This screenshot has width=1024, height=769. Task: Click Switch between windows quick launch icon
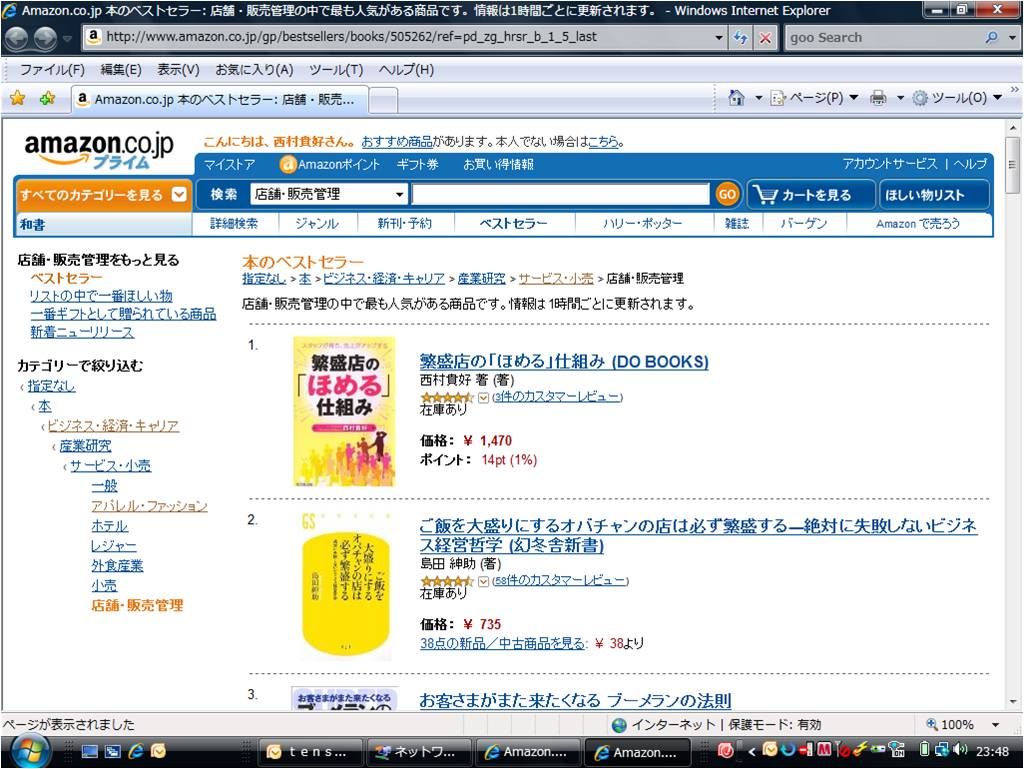pyautogui.click(x=112, y=751)
